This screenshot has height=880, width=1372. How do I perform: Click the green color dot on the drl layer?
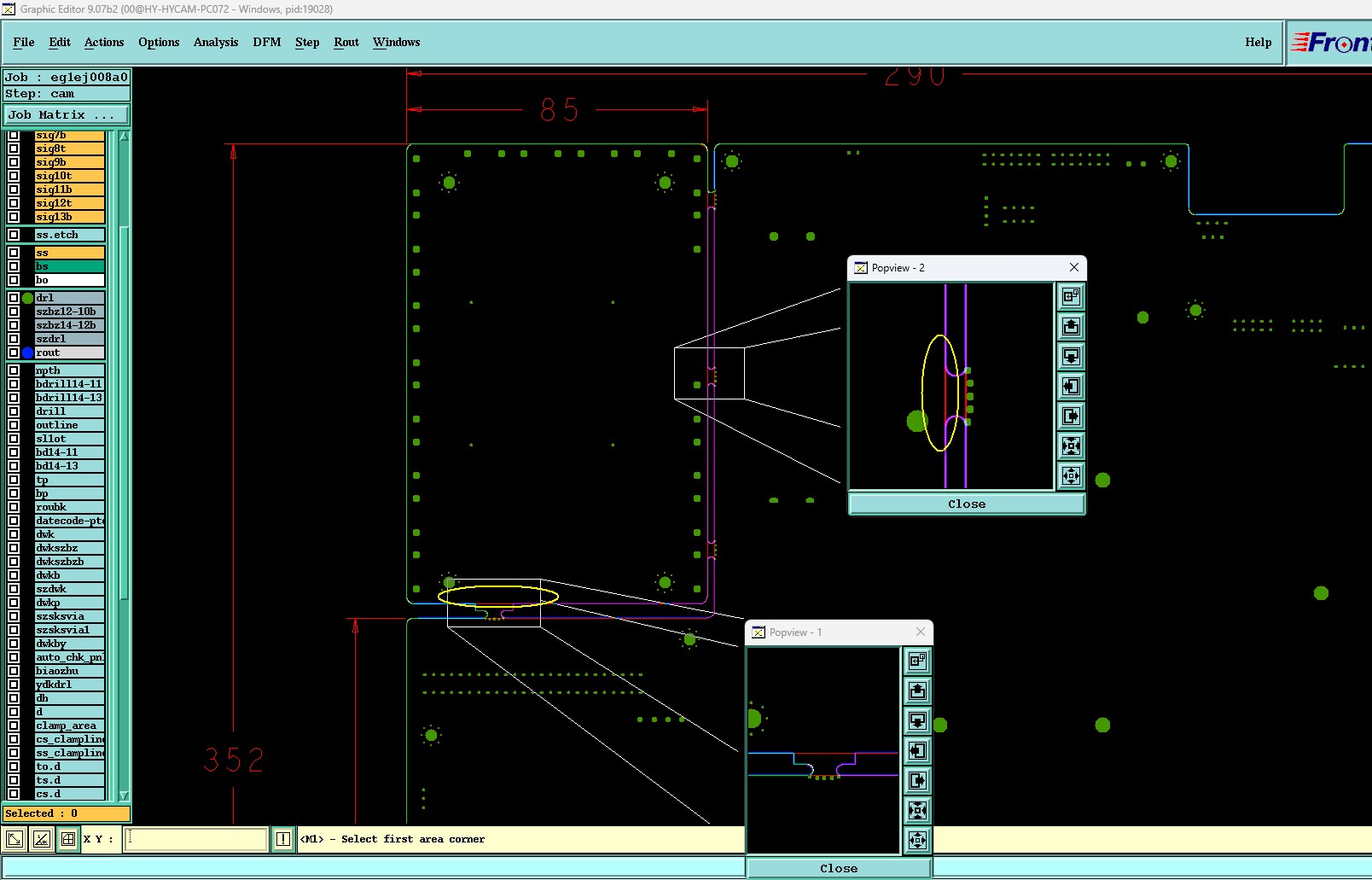(x=27, y=298)
